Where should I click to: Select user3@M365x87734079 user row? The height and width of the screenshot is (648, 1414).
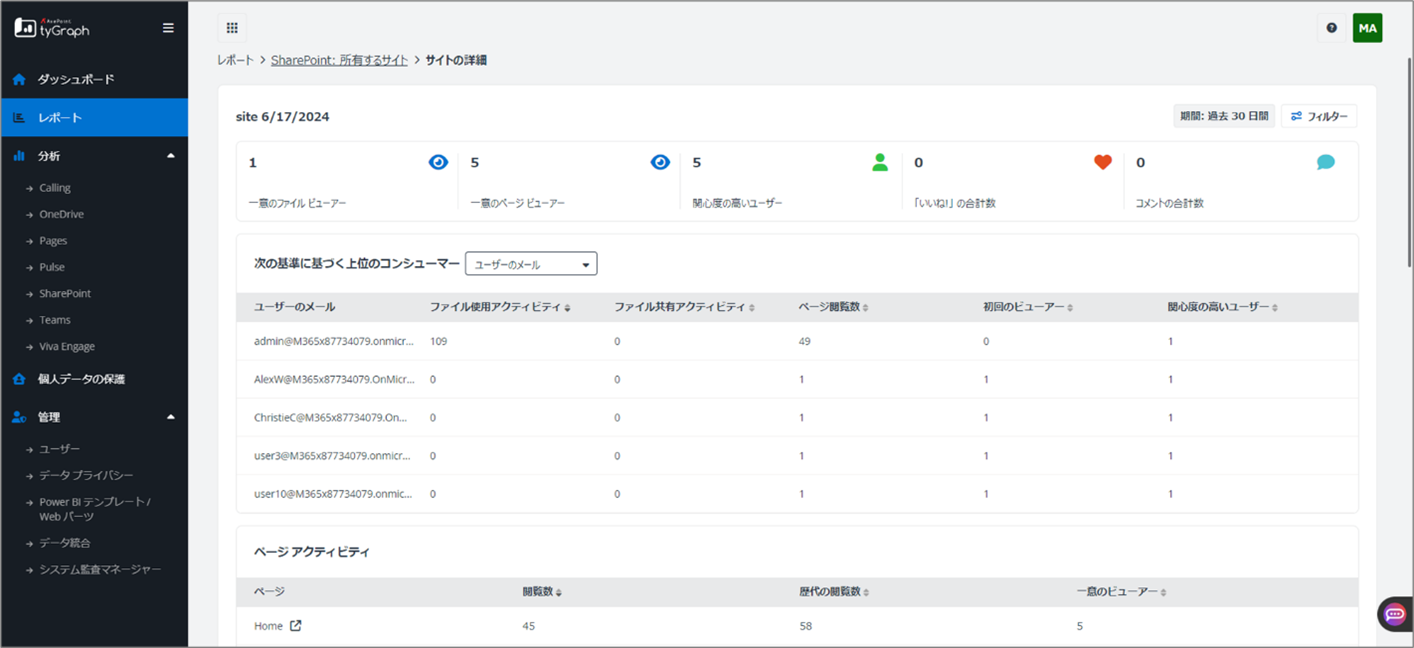point(797,456)
